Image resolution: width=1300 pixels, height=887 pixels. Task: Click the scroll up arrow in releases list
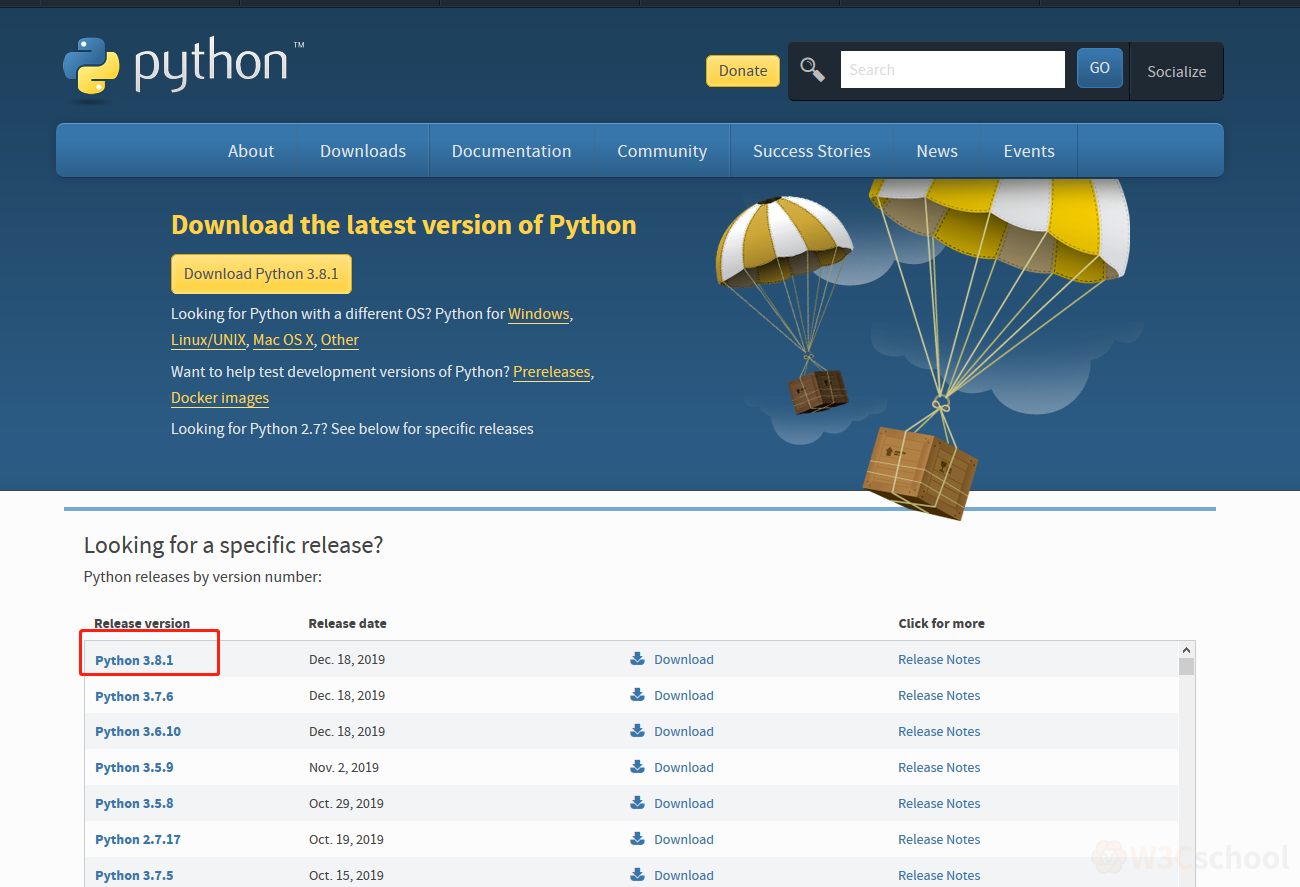click(x=1186, y=650)
